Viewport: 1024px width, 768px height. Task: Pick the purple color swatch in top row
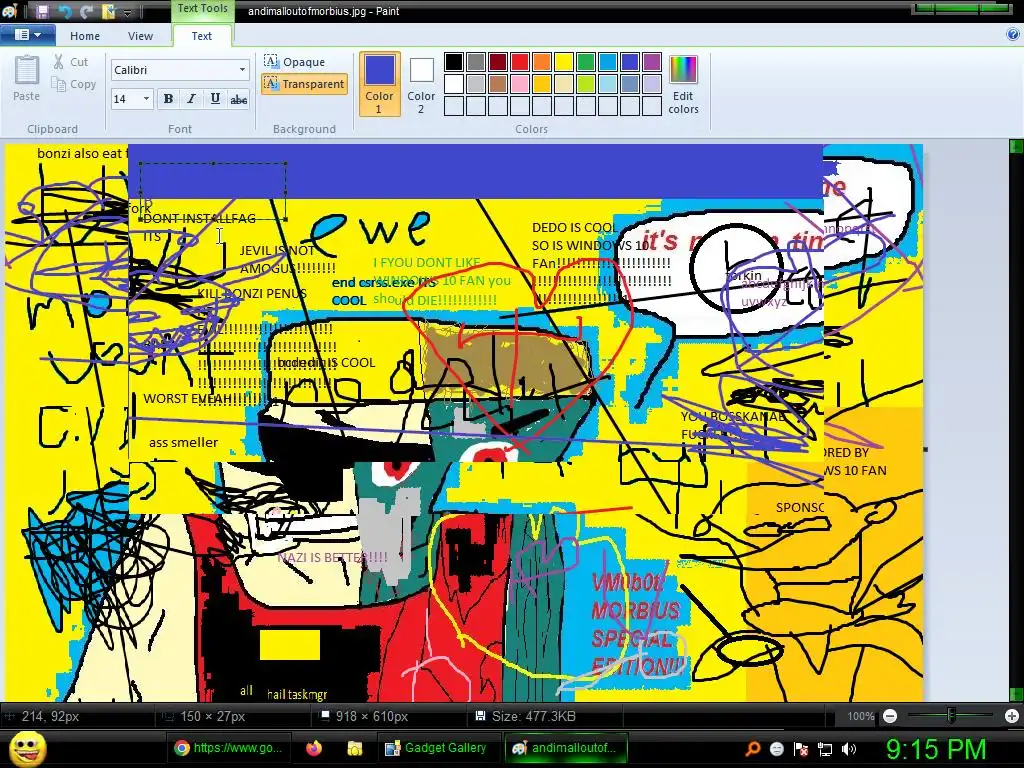(652, 62)
